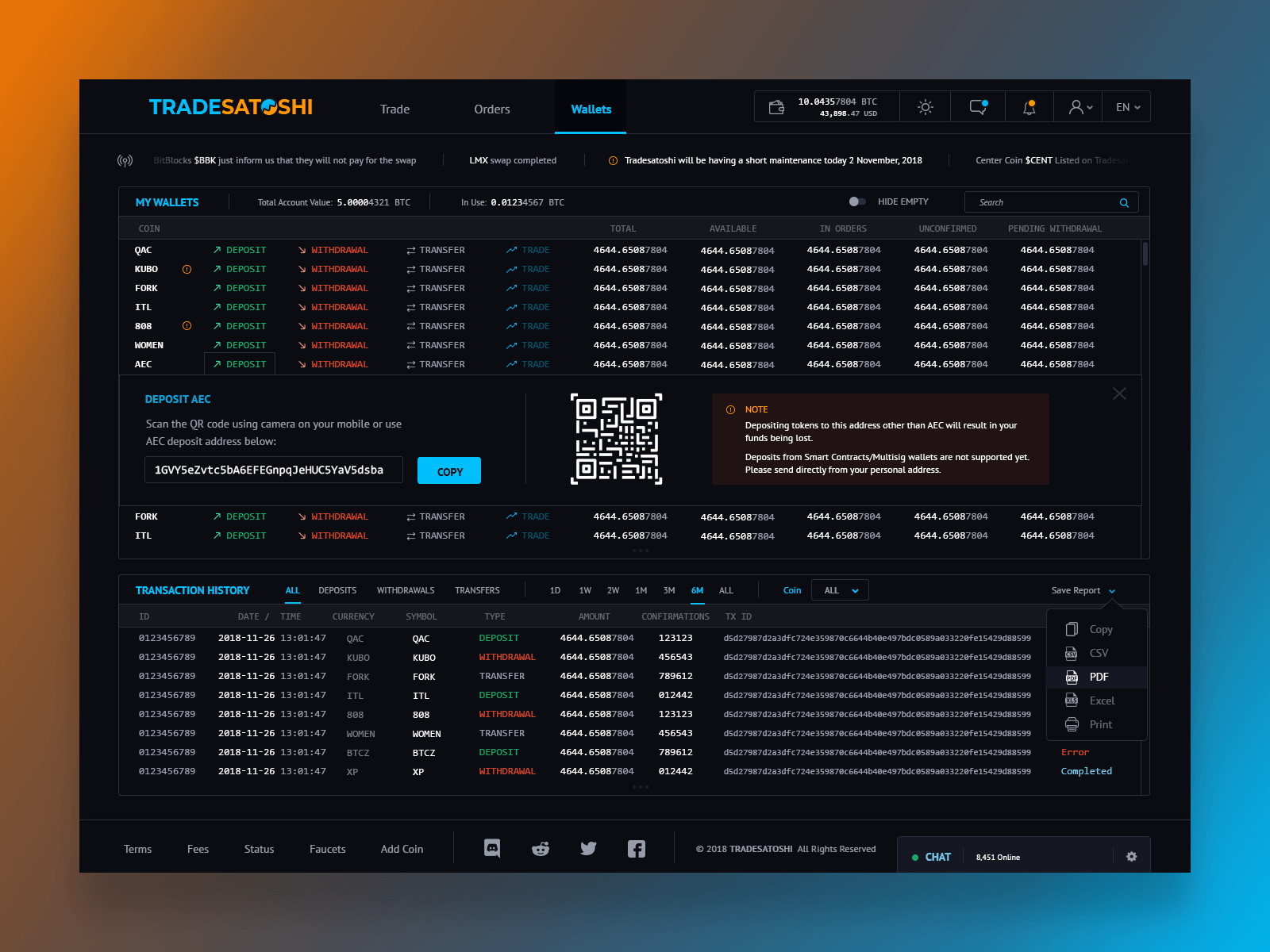Open the wallet balance icon in header
Viewport: 1270px width, 952px height.
pos(776,107)
